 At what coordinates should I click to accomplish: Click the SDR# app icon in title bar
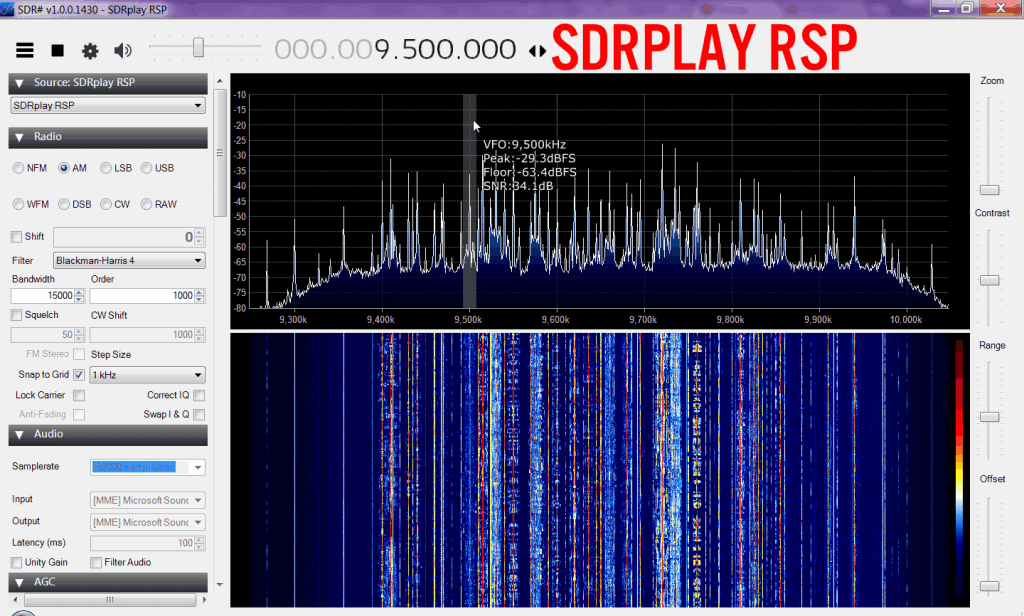tap(7, 9)
